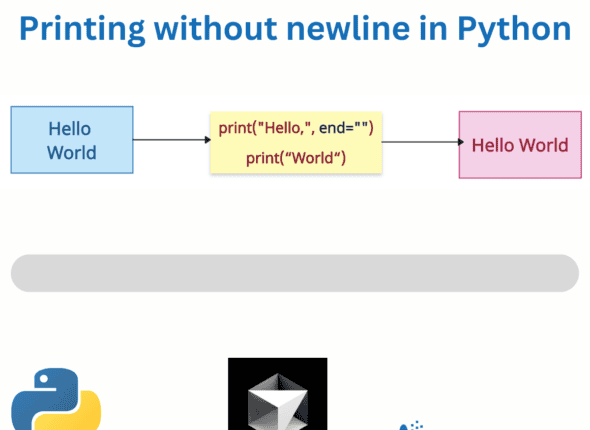Click the black cube logo image

[x=278, y=394]
